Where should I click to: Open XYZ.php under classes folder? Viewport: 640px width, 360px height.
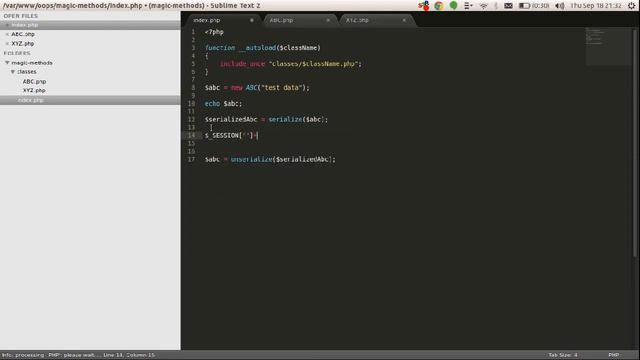click(34, 91)
